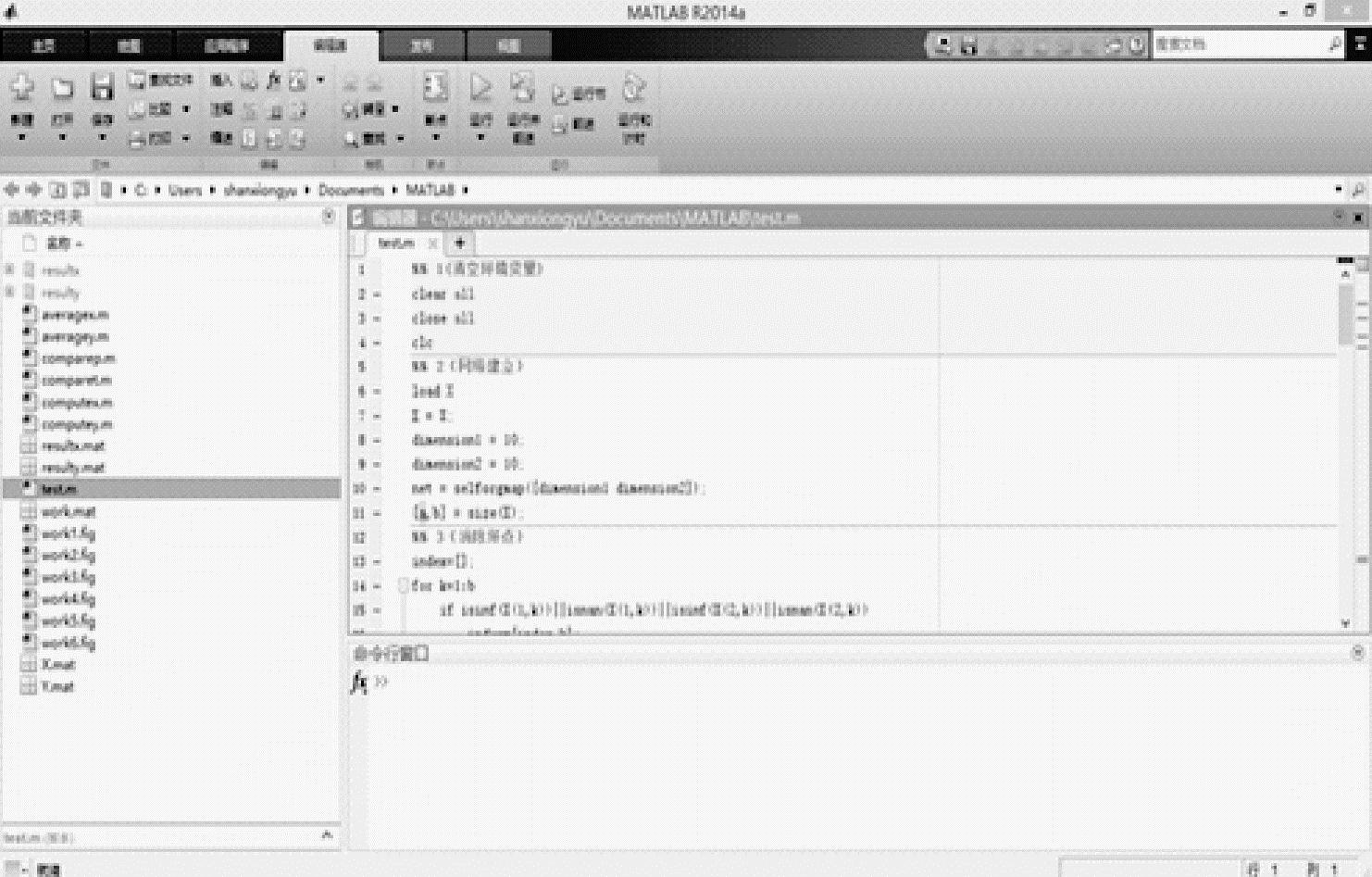1372x877 pixels.
Task: Toggle breakpoint dash on line 6
Action: click(x=377, y=392)
